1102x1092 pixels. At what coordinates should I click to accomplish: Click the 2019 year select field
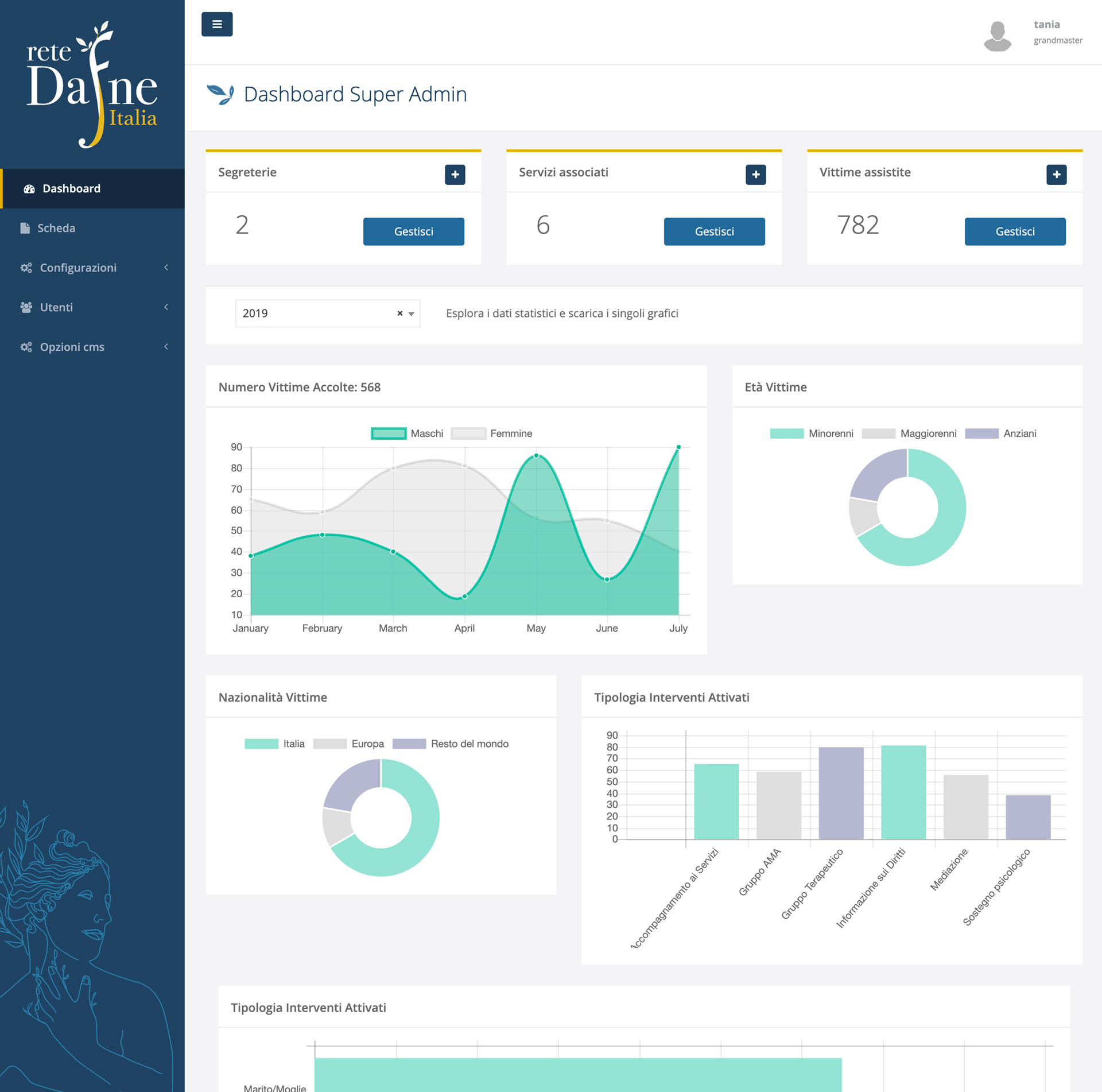(328, 313)
